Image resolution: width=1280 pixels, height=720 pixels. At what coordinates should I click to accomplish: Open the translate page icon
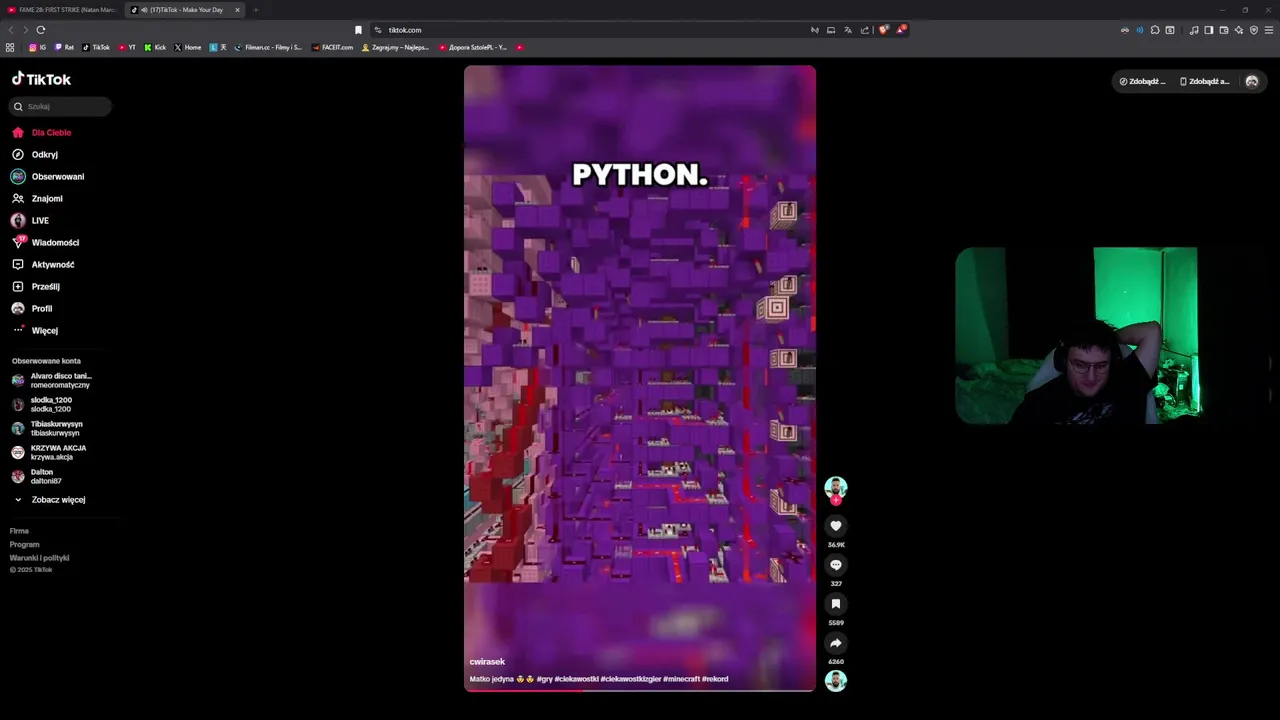point(848,30)
